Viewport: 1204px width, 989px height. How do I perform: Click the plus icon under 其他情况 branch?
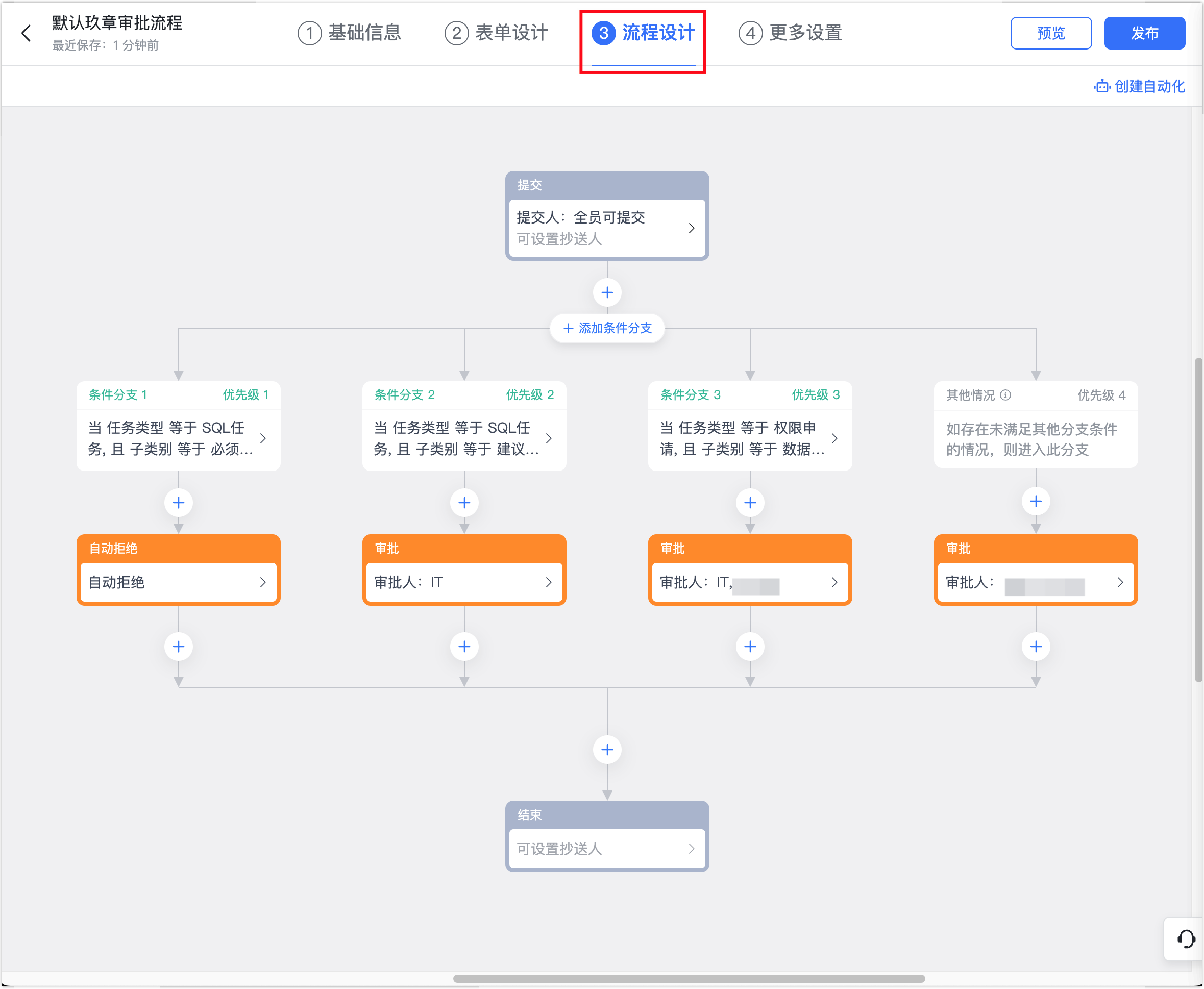(x=1036, y=501)
